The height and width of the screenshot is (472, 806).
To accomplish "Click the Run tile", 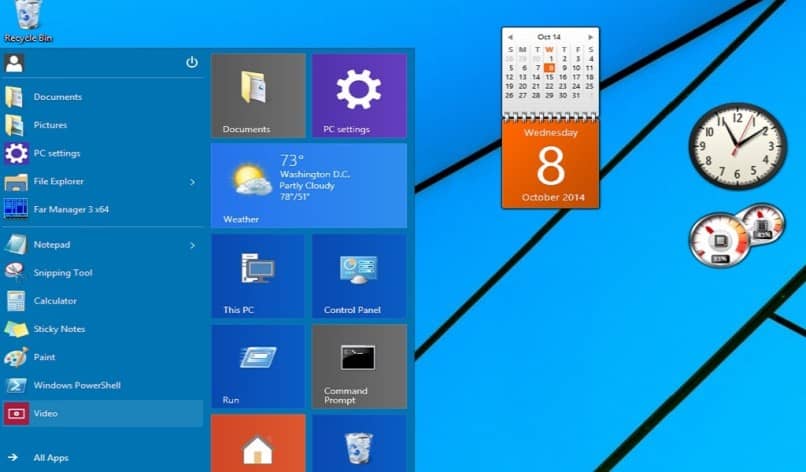I will (258, 367).
